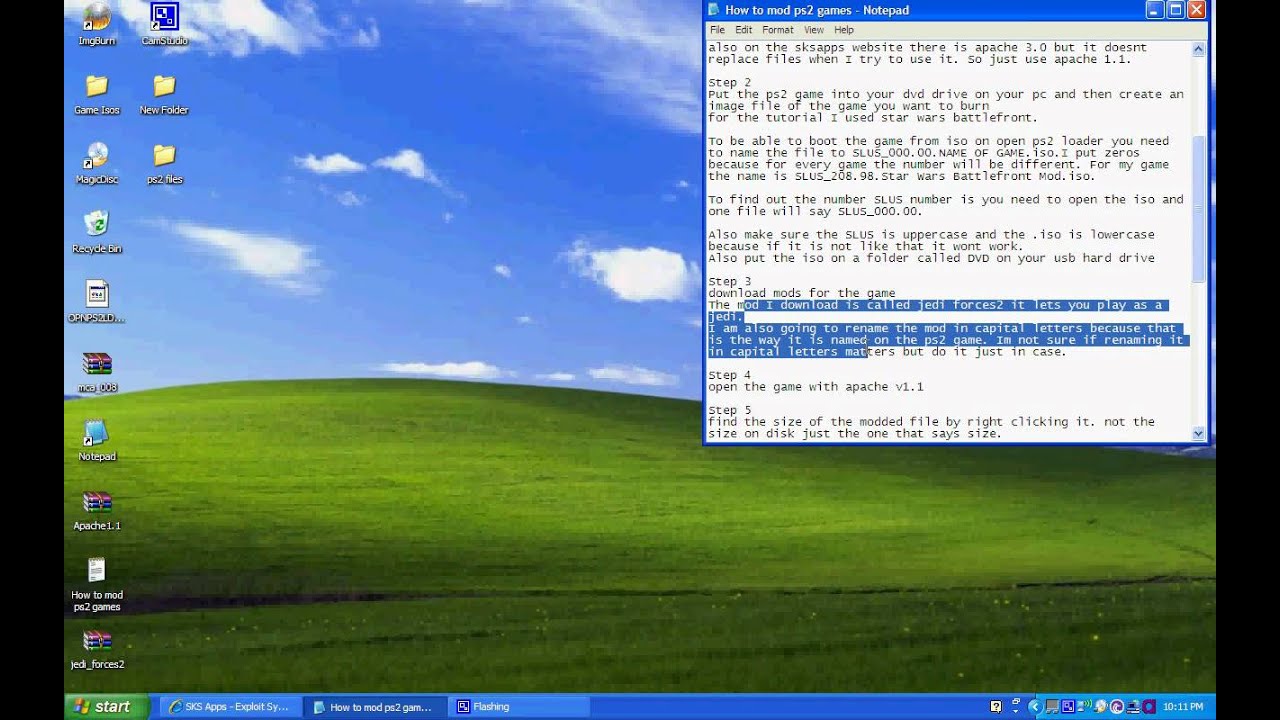Click the help question mark taskbar icon
The image size is (1280, 720).
[996, 706]
